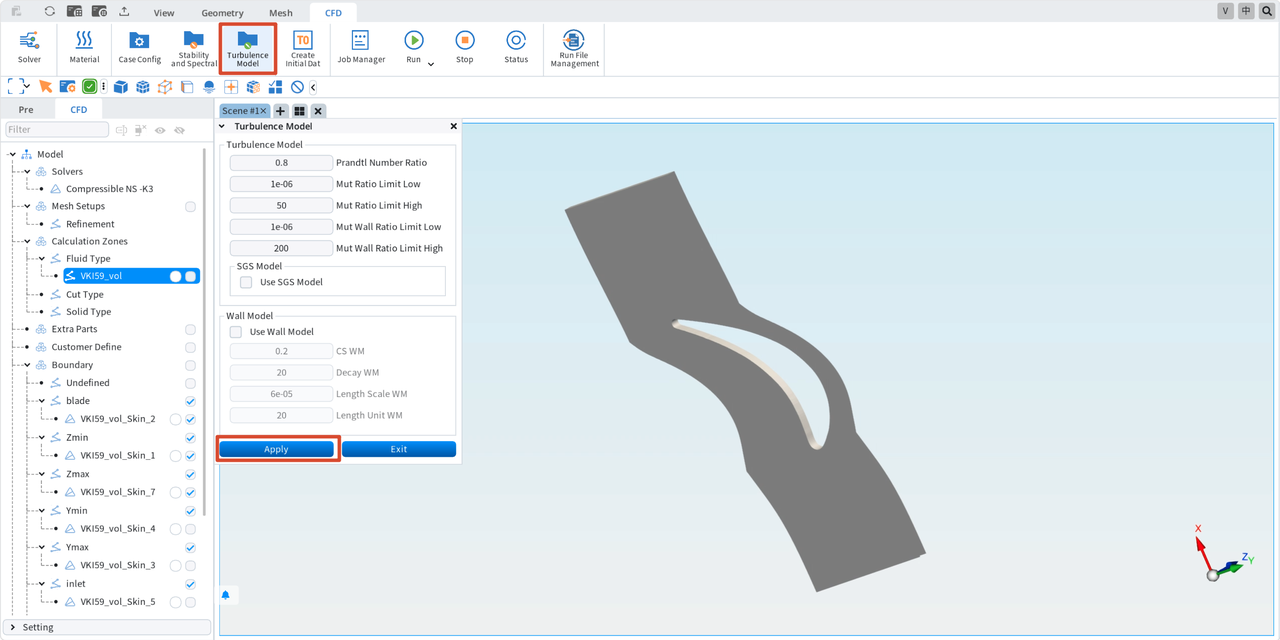1280x640 pixels.
Task: Open the Run dropdown arrow
Action: (431, 64)
